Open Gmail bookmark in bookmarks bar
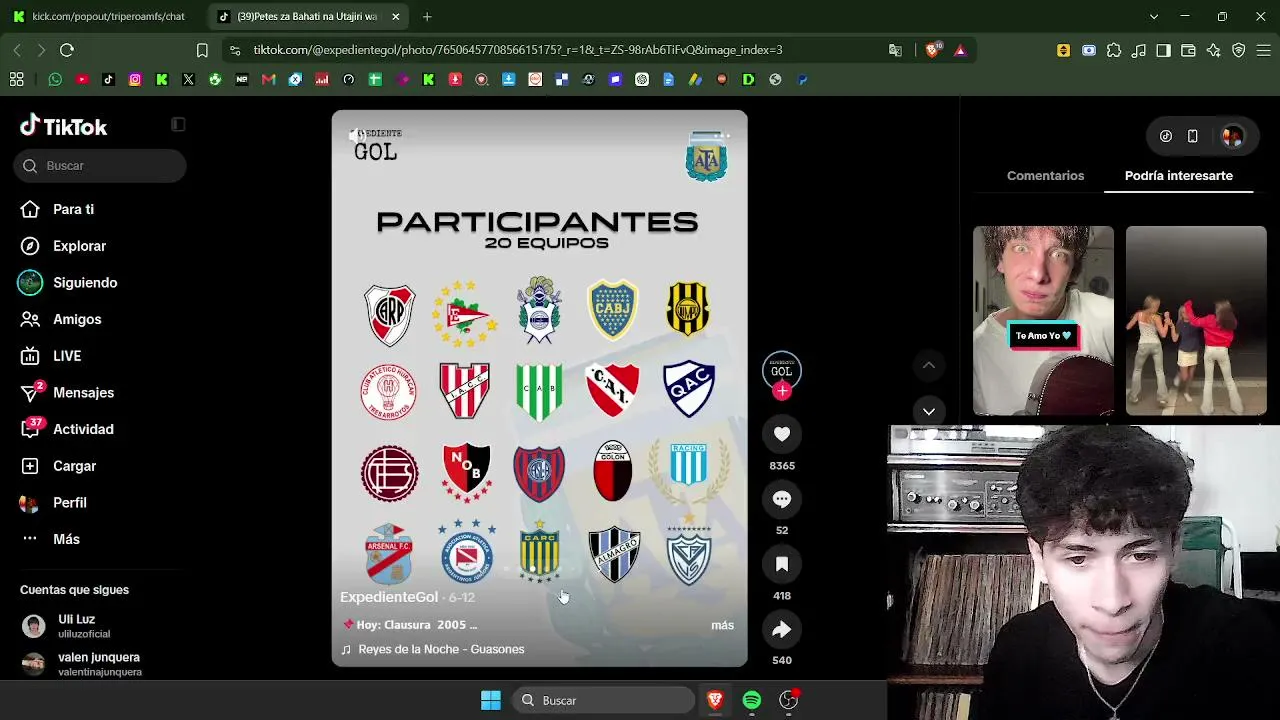1280x720 pixels. 268,79
